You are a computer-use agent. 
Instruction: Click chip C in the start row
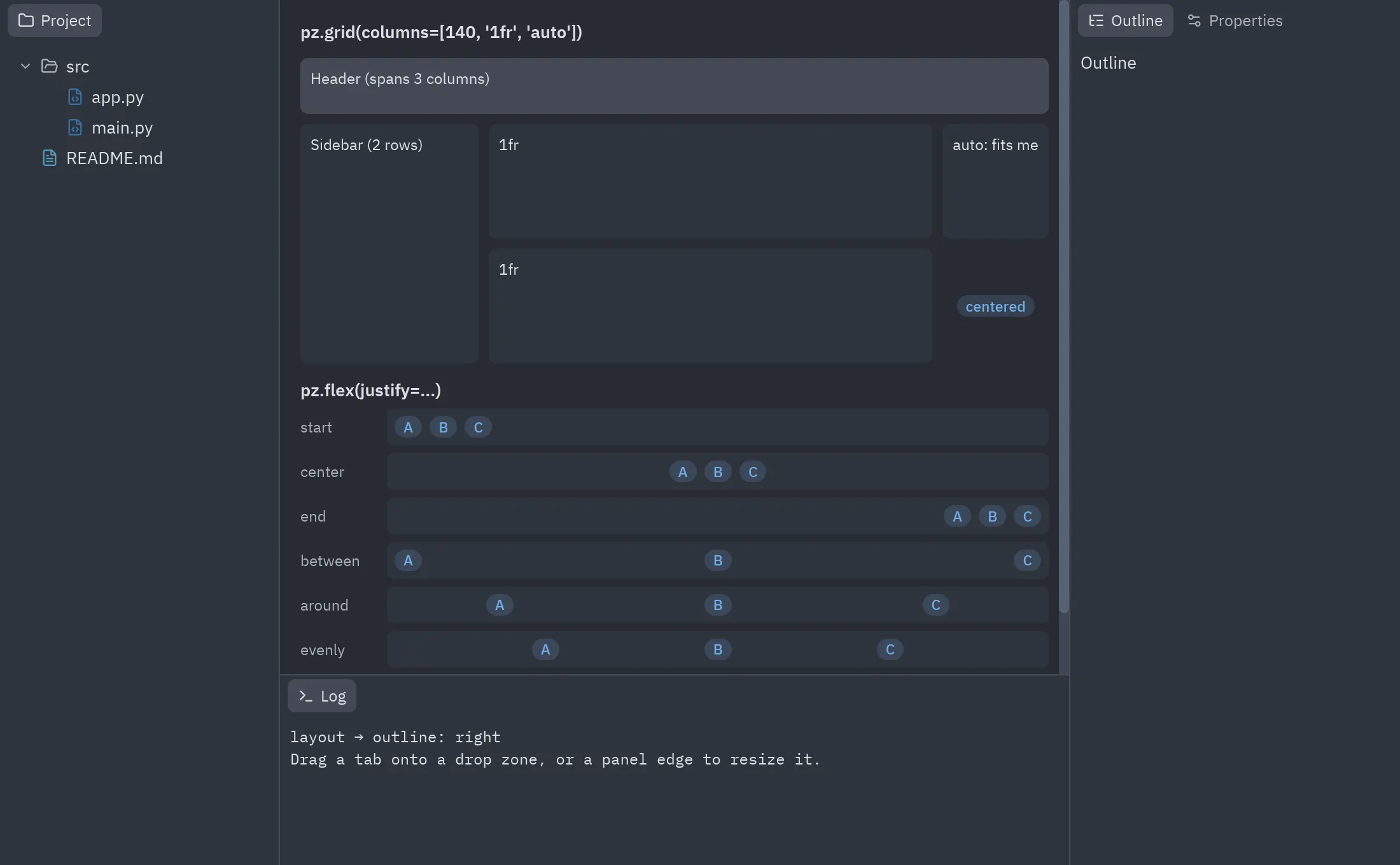point(478,427)
